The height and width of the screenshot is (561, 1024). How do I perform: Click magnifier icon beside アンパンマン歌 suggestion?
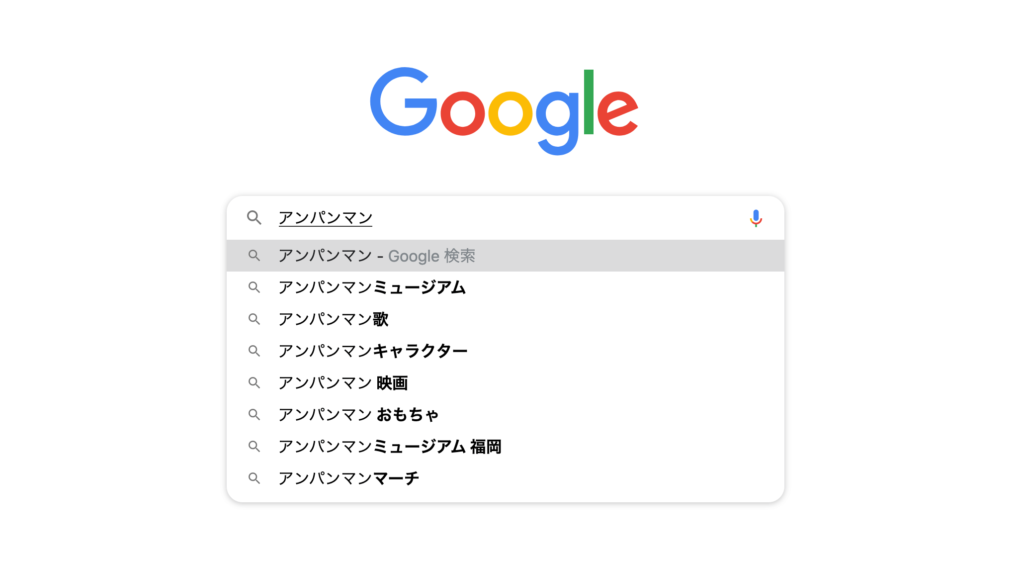254,319
